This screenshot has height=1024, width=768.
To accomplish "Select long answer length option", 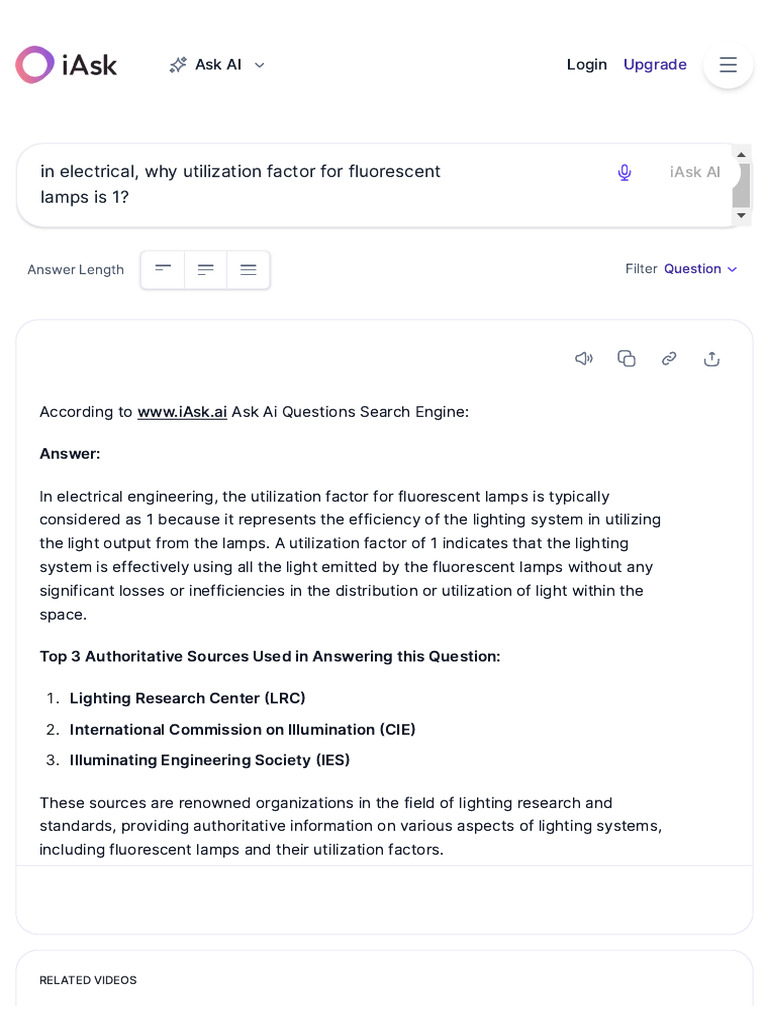I will point(248,270).
